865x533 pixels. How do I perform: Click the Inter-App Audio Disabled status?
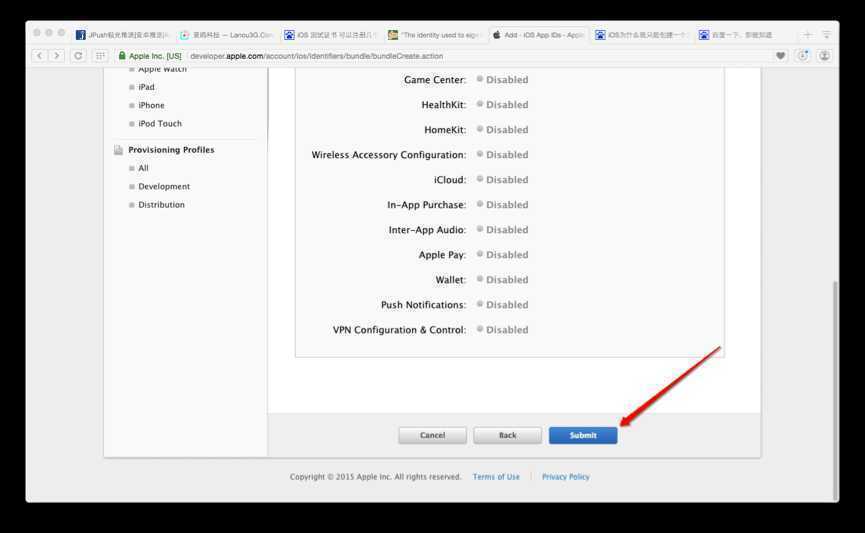(x=503, y=230)
